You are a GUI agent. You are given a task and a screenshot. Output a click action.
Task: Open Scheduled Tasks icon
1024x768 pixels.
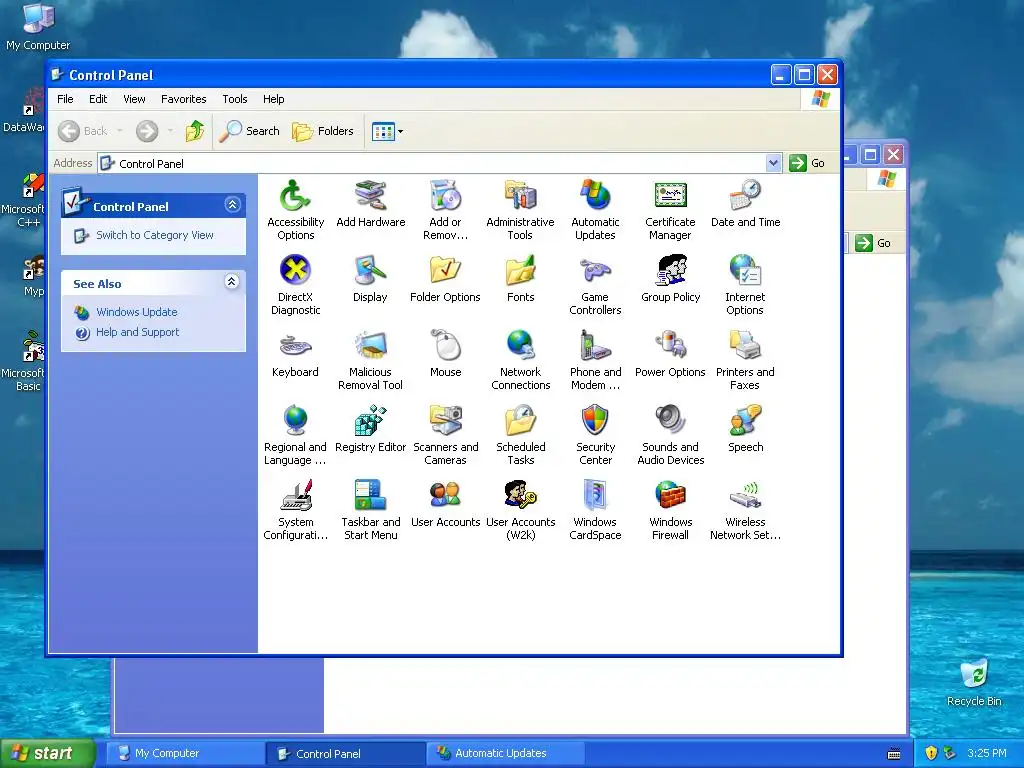click(520, 420)
